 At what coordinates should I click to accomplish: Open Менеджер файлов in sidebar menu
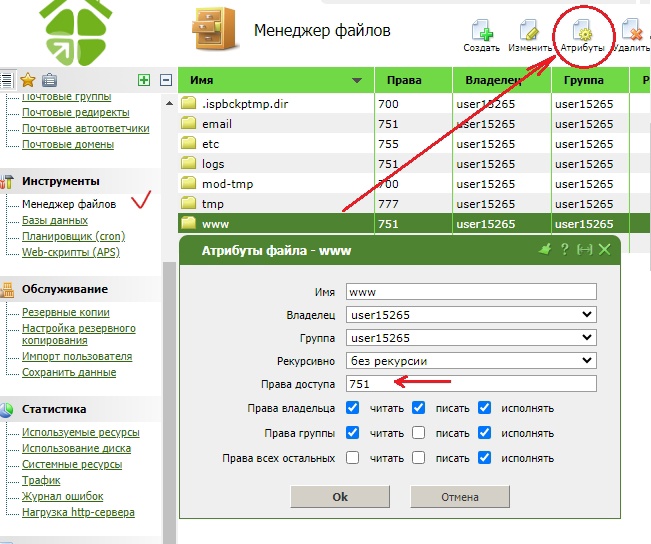pyautogui.click(x=69, y=204)
